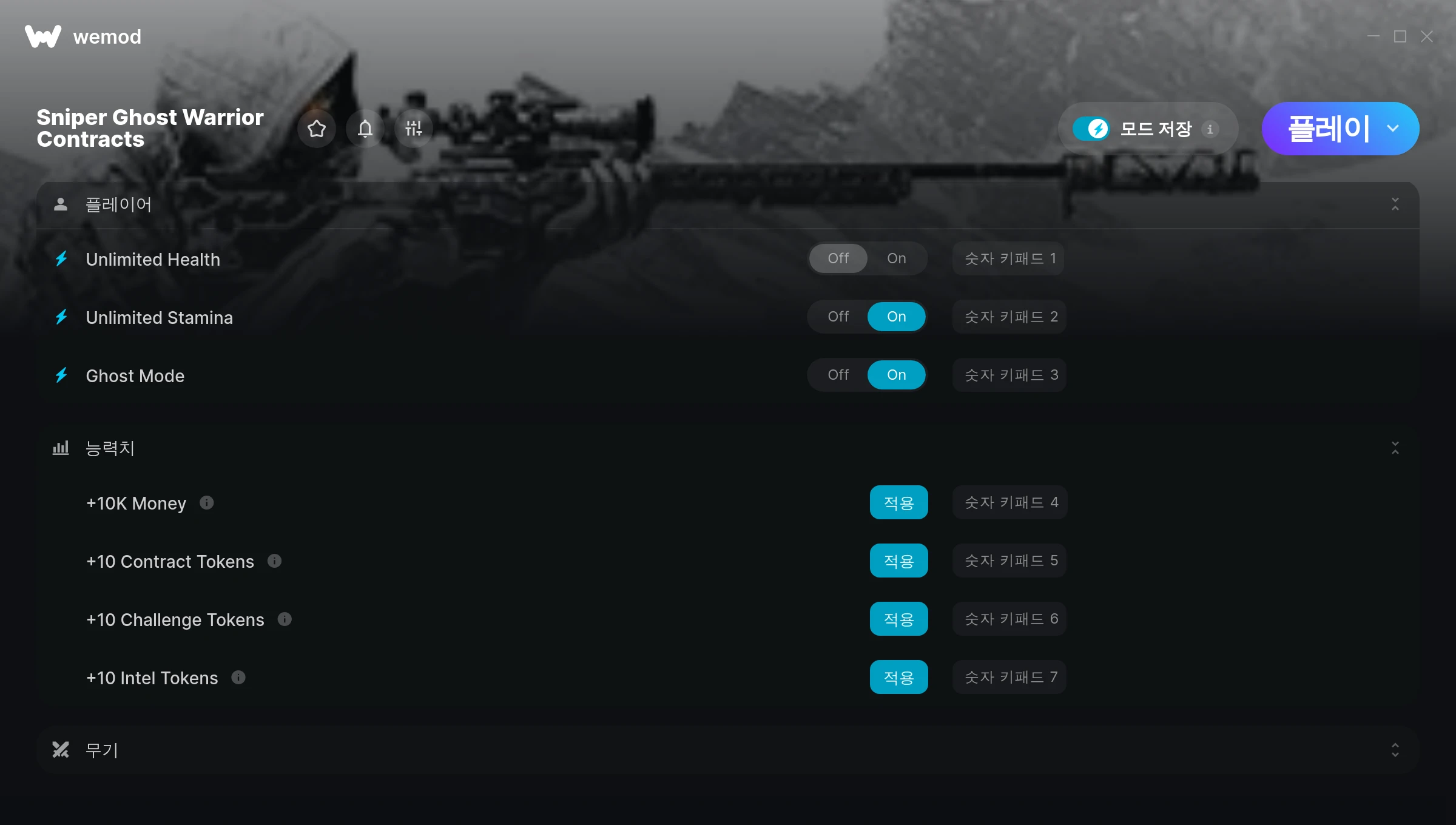Apply the +10K Money cheat
This screenshot has width=1456, height=825.
click(899, 502)
